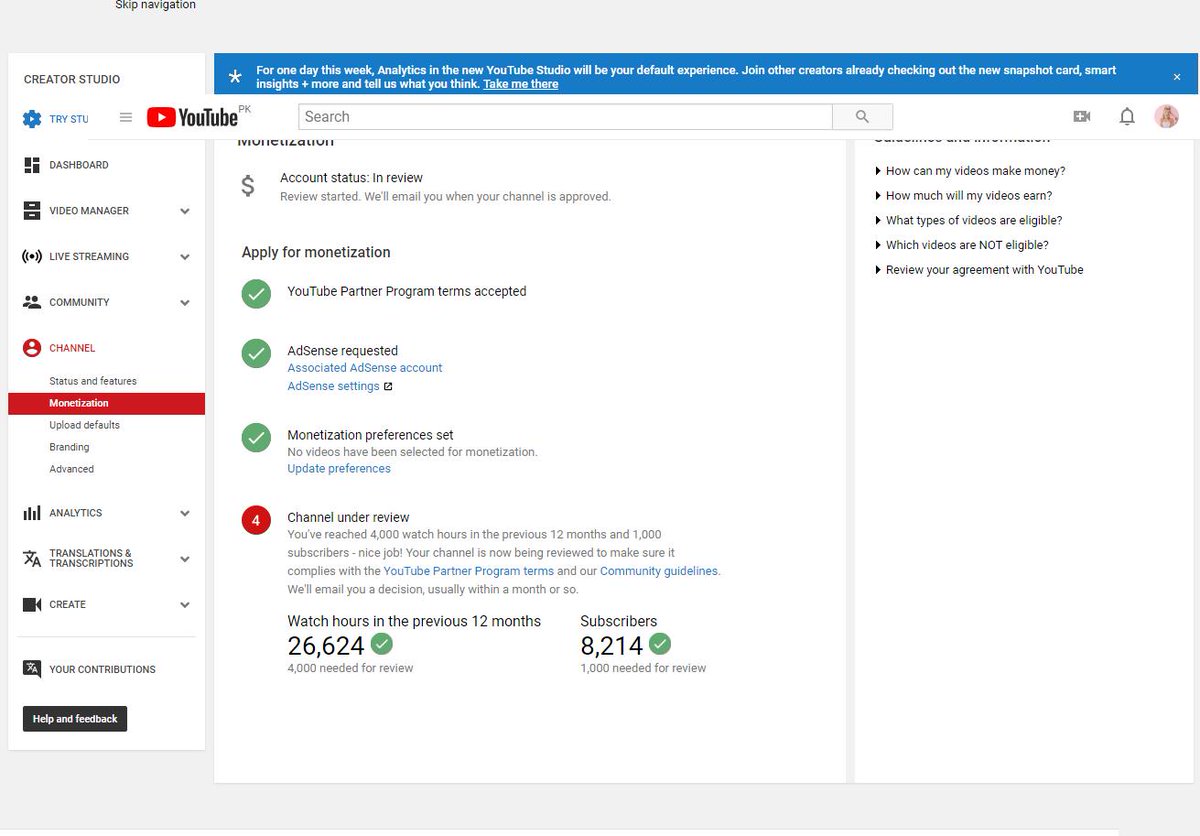
Task: Expand 'What types of videos are eligible?'
Action: coord(969,220)
